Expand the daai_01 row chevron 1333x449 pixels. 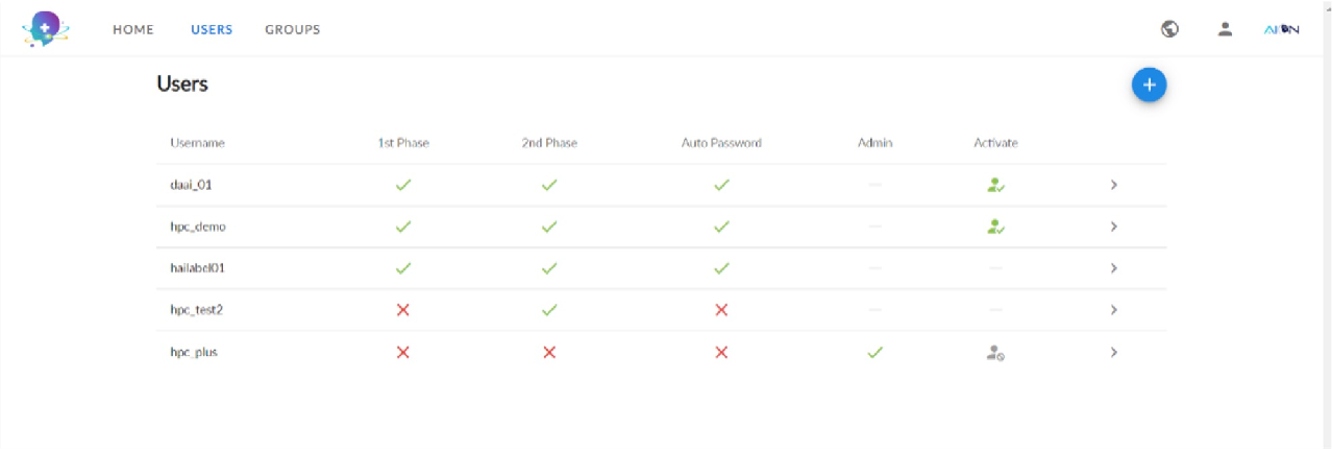coord(1113,185)
